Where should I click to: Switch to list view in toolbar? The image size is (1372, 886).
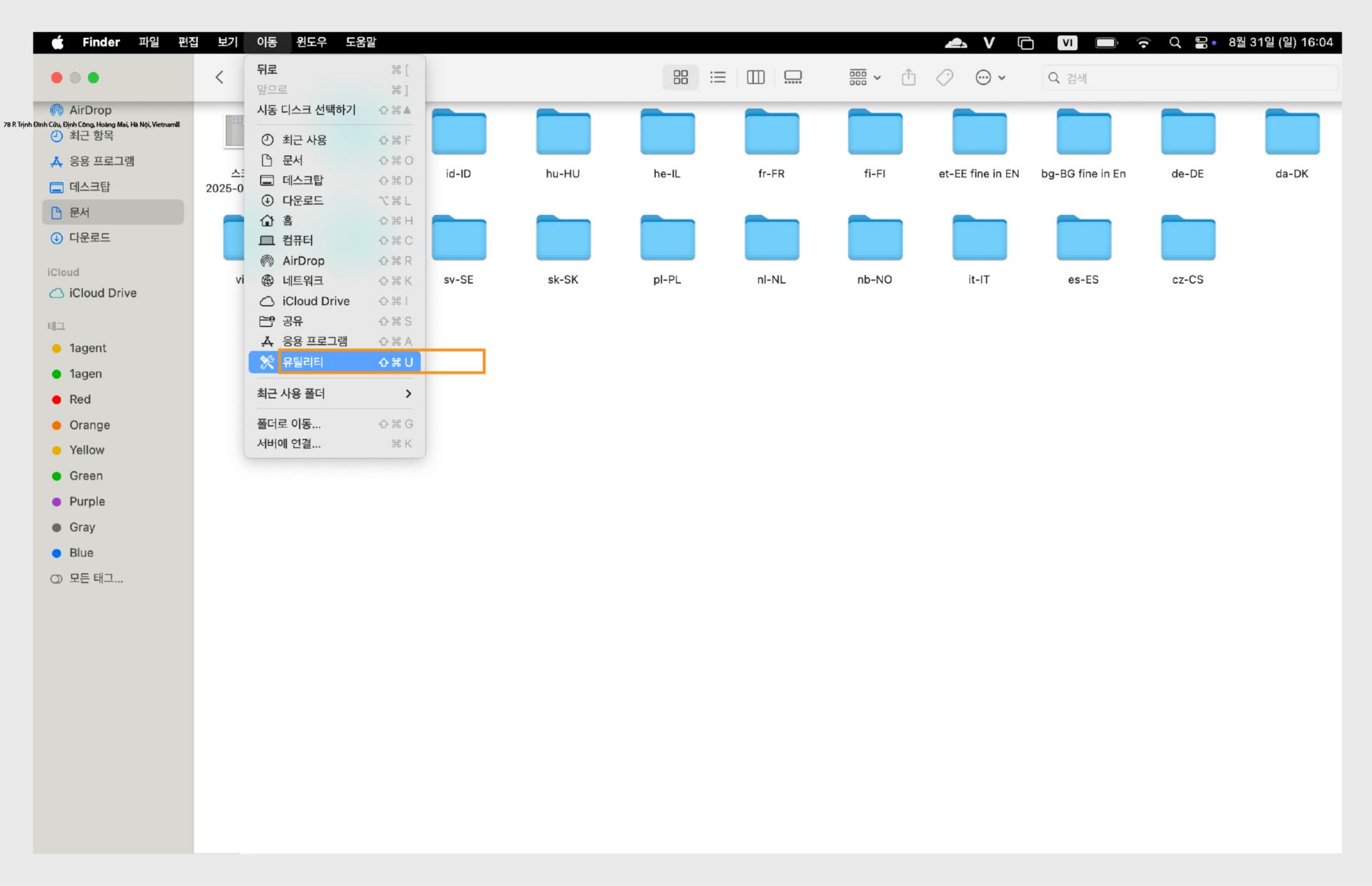pyautogui.click(x=717, y=77)
